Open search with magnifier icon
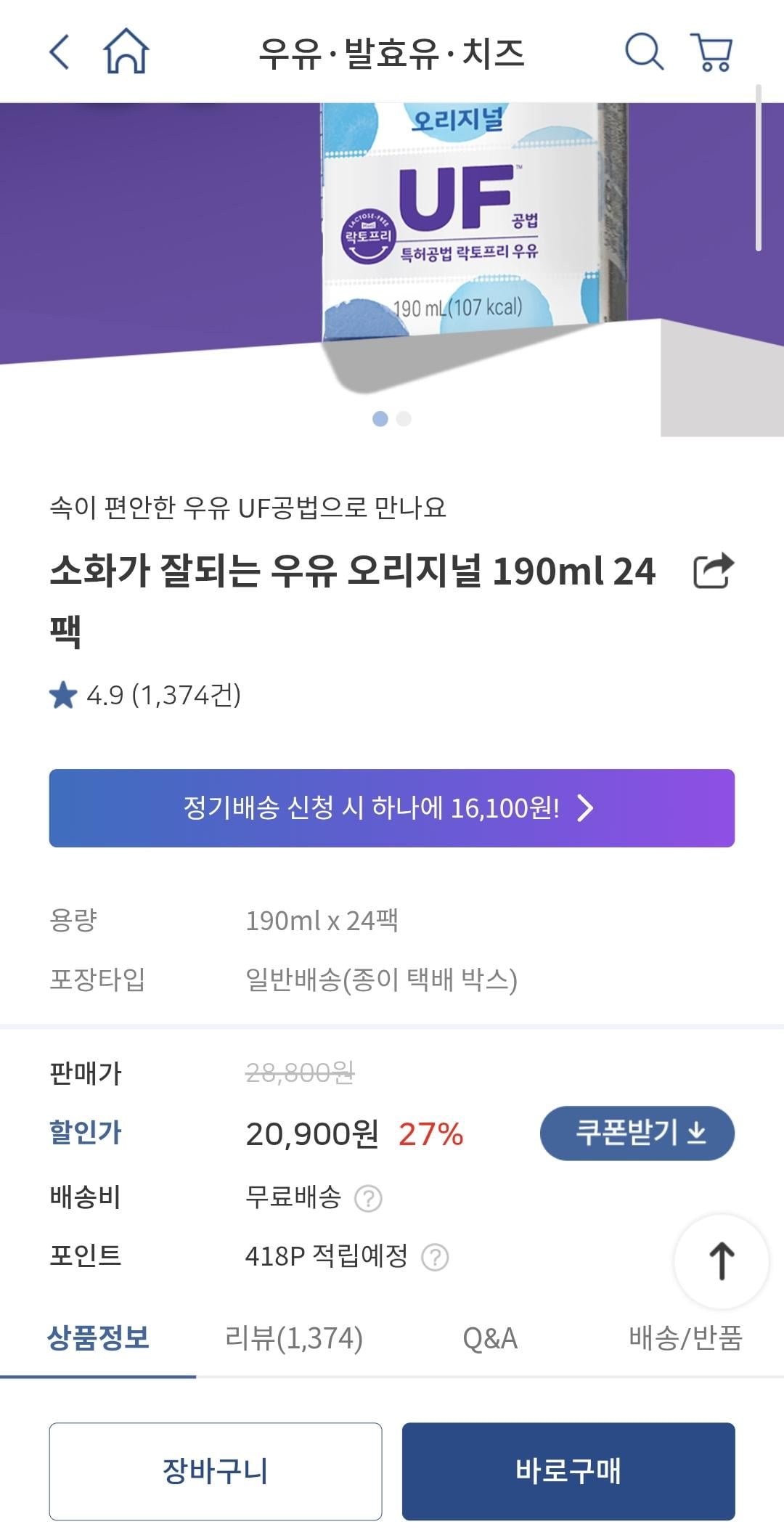 pyautogui.click(x=644, y=52)
